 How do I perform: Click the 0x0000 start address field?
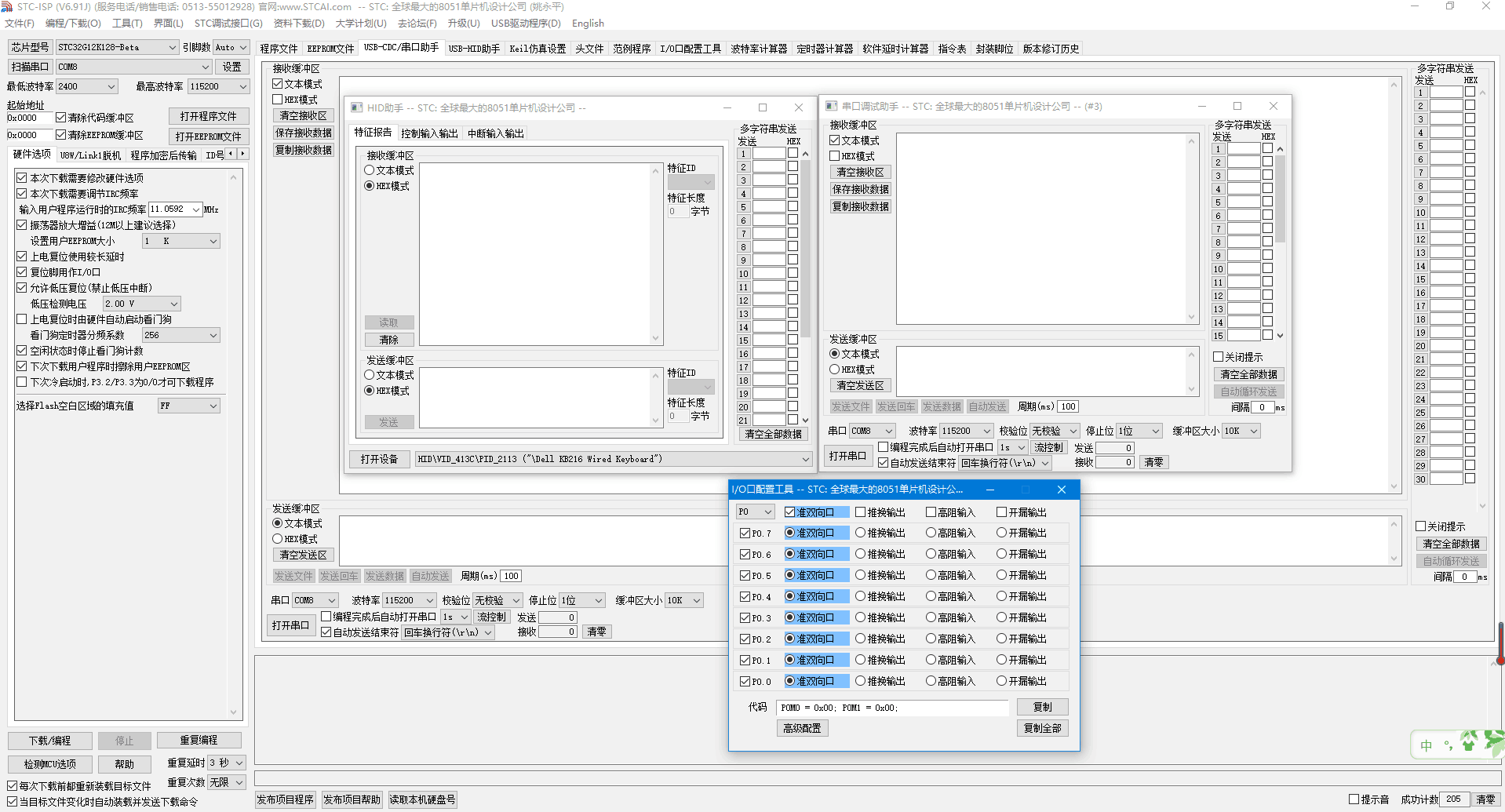29,118
